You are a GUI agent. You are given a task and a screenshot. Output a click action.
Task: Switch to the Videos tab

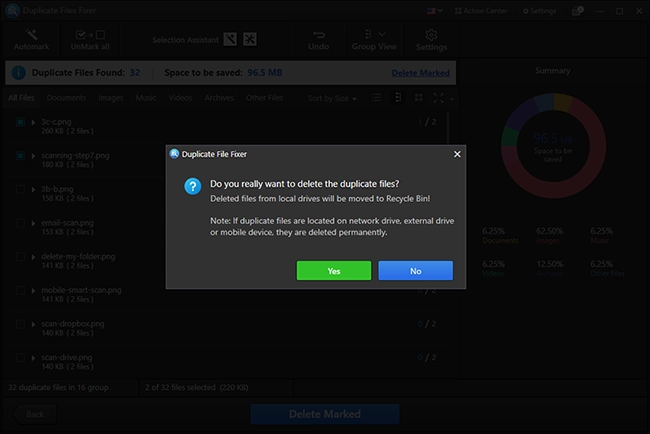click(x=180, y=98)
